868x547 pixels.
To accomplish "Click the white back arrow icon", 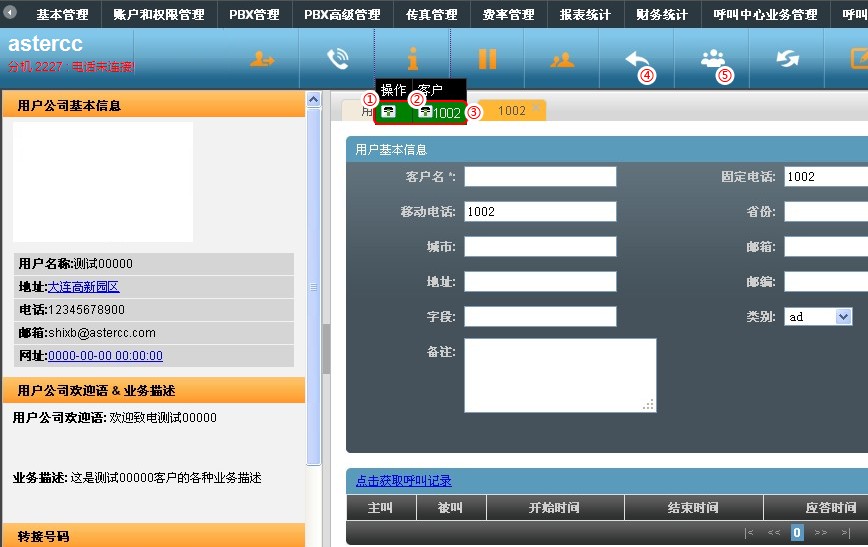I will (636, 59).
